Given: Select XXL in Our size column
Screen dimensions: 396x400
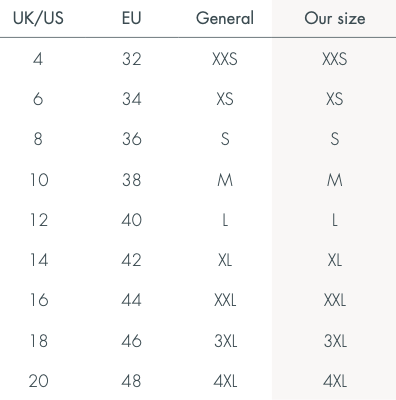Looking at the screenshot, I should pos(334,300).
